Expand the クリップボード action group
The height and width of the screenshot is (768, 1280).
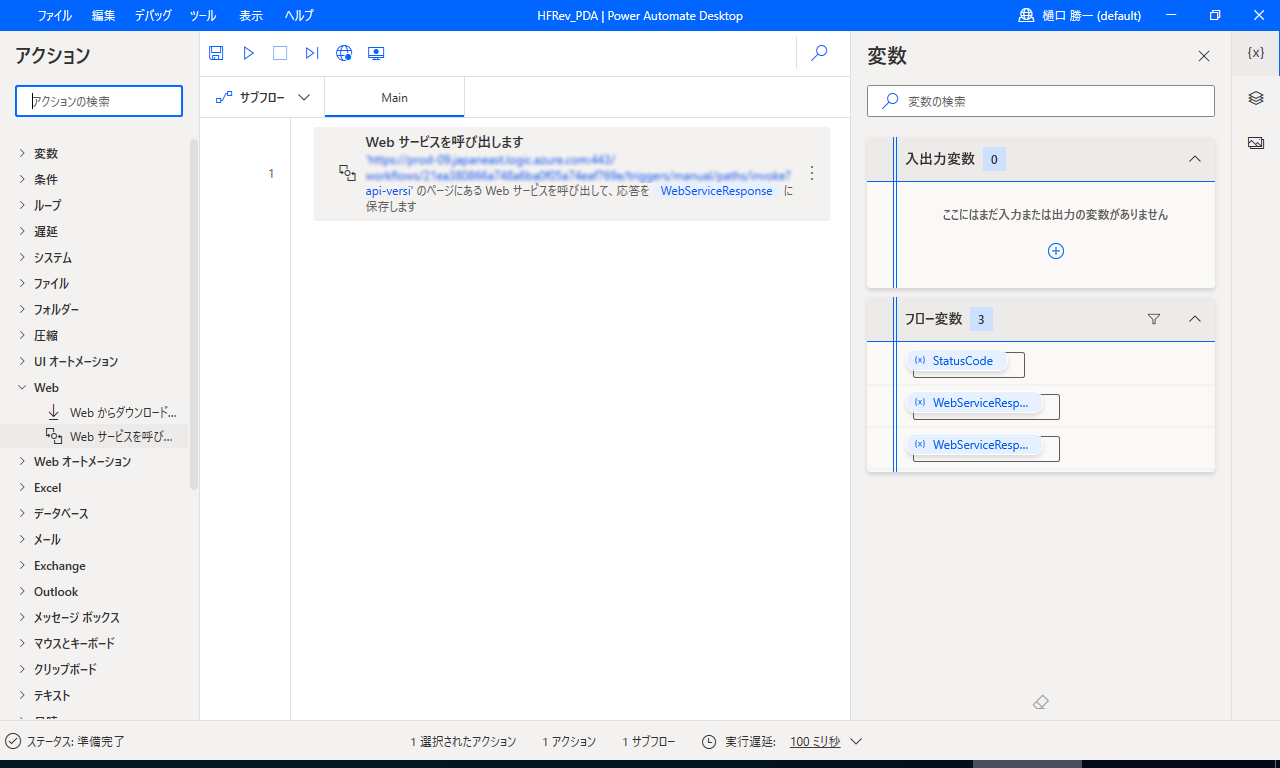click(23, 669)
